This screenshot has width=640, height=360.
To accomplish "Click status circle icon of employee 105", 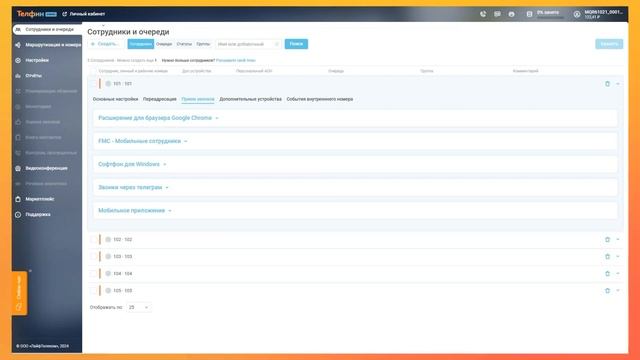I will 108,291.
